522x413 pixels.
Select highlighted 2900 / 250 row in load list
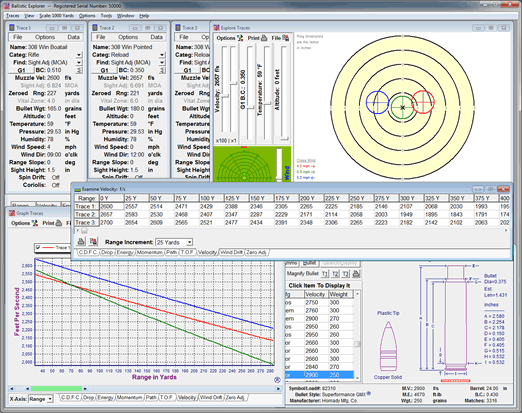tap(319, 375)
